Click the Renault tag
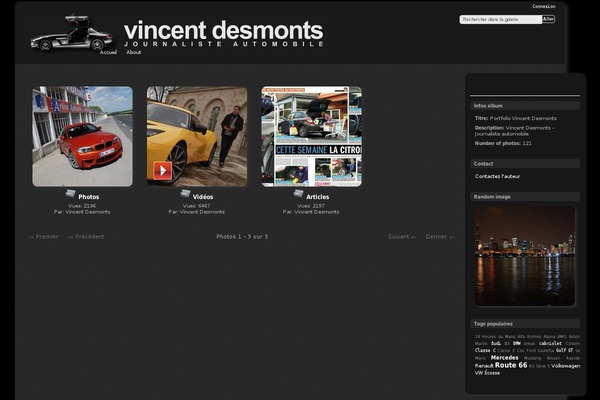This screenshot has width=600, height=400. click(x=484, y=366)
